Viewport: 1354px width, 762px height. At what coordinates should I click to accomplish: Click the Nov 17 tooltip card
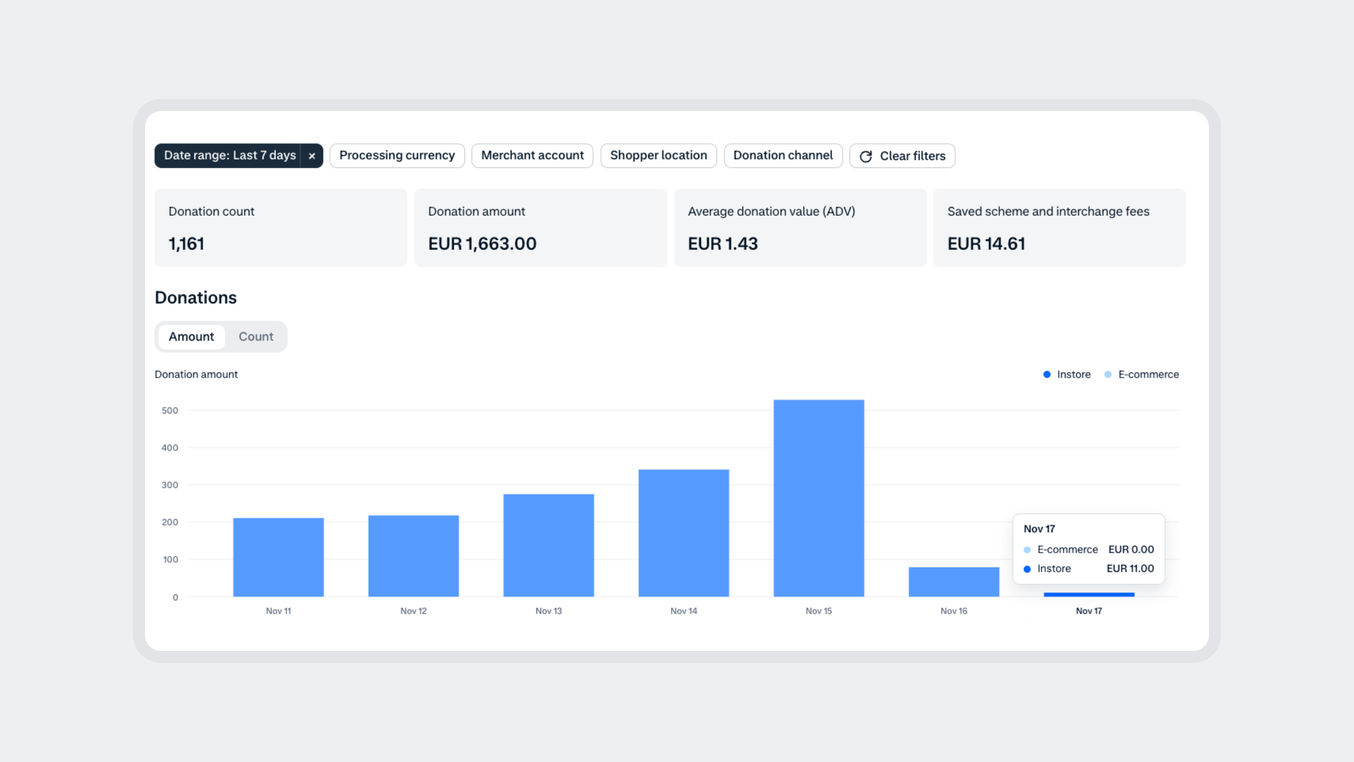point(1088,548)
